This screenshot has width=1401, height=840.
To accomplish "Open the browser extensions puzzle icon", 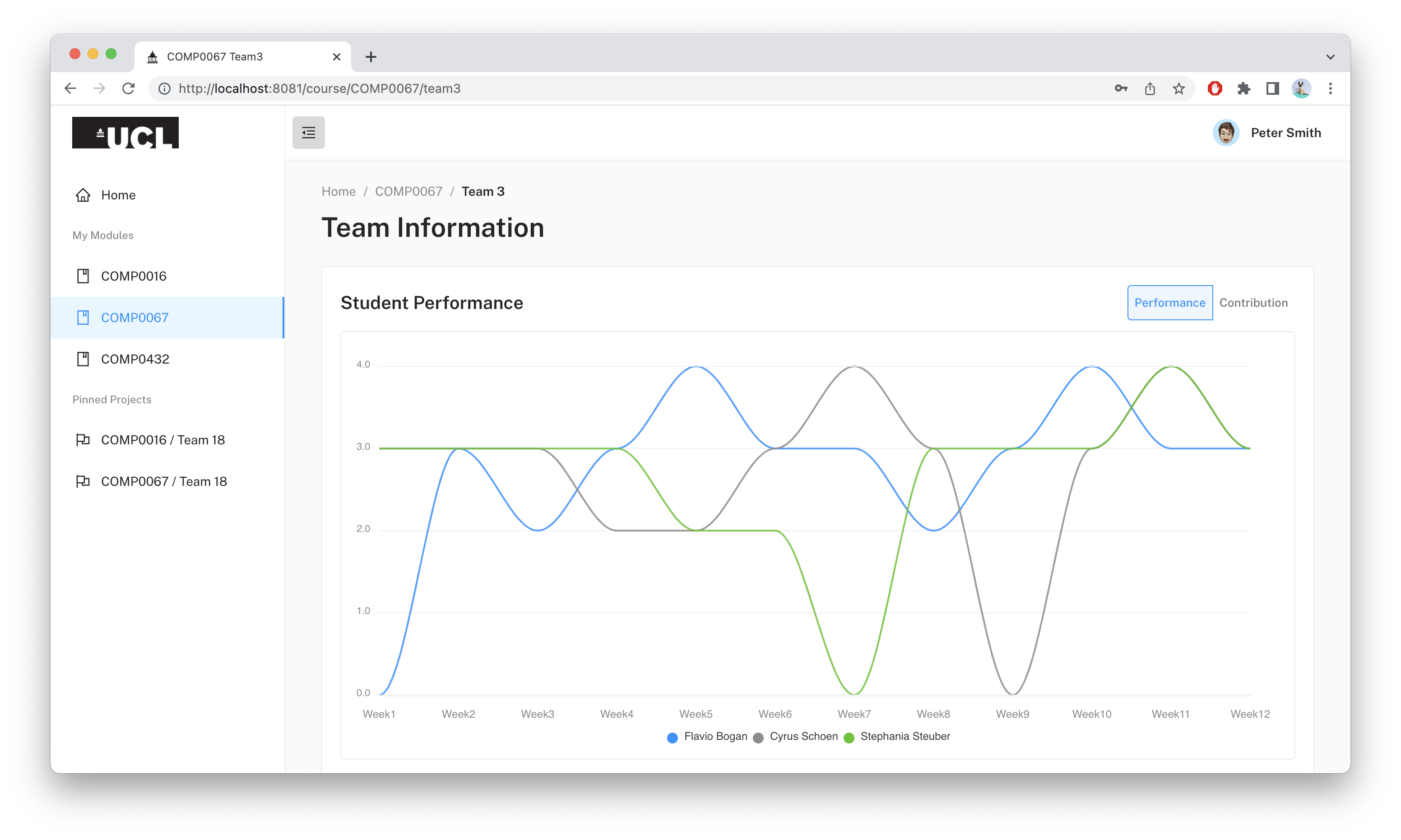I will pos(1243,88).
